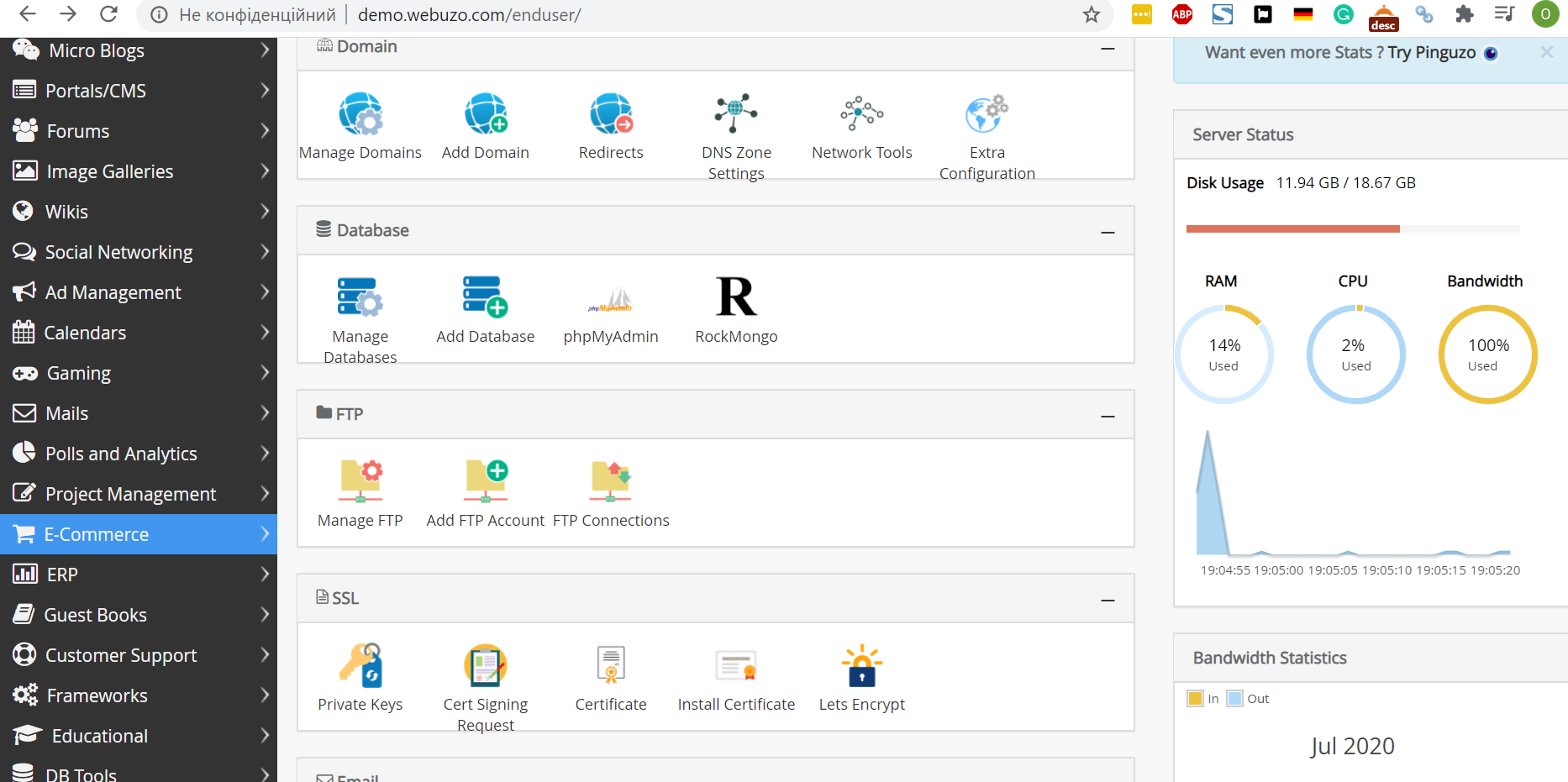
Task: Focus the browser address bar URL
Action: 470,14
